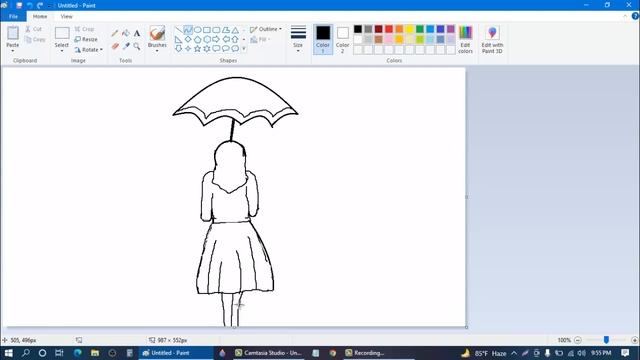Viewport: 640px width, 360px height.
Task: Select the Eraser tool
Action: pos(115,46)
